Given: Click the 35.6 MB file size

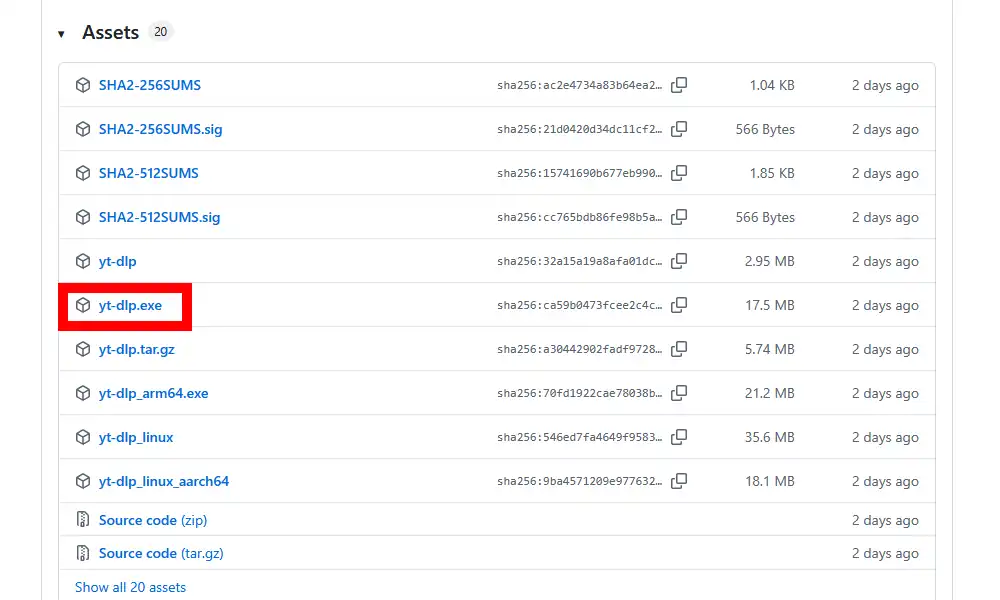Looking at the screenshot, I should tap(770, 437).
